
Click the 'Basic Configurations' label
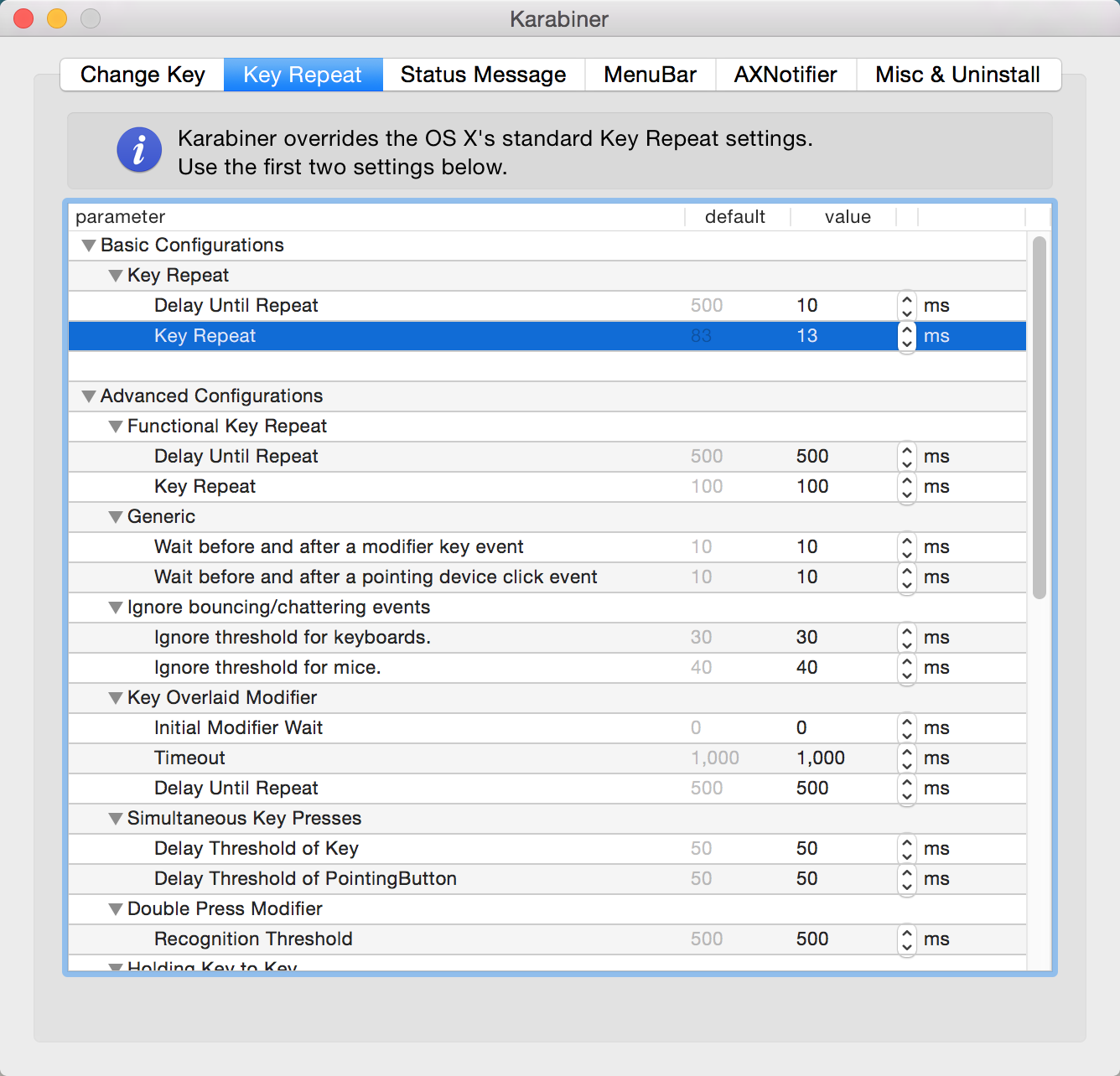coord(192,246)
